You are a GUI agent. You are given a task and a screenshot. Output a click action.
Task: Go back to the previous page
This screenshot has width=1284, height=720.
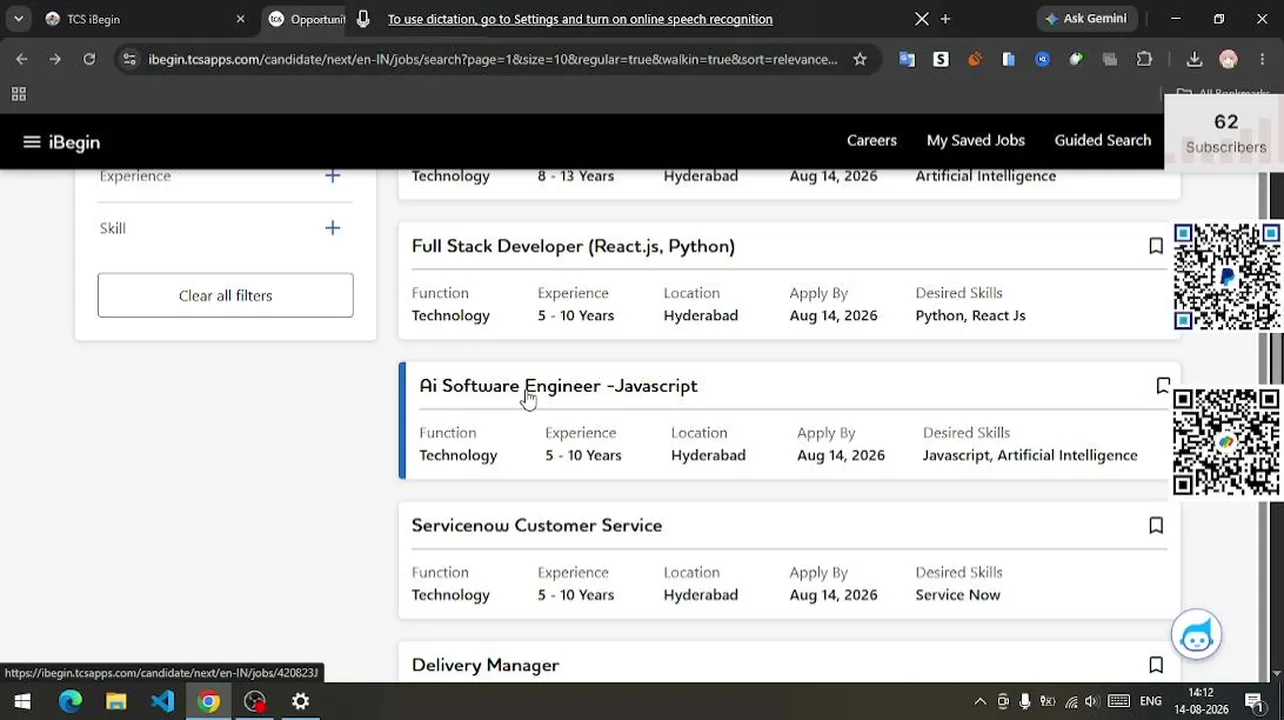(22, 59)
